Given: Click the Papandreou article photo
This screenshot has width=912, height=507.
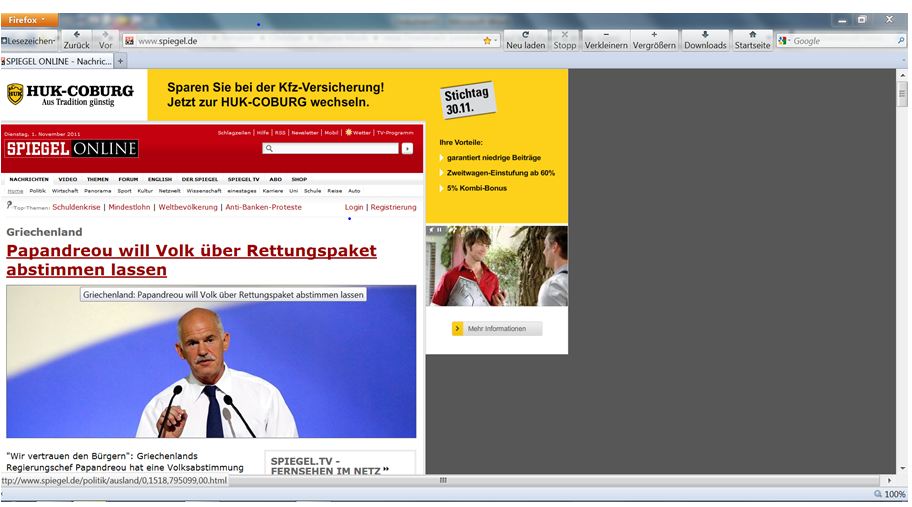Looking at the screenshot, I should pos(211,361).
